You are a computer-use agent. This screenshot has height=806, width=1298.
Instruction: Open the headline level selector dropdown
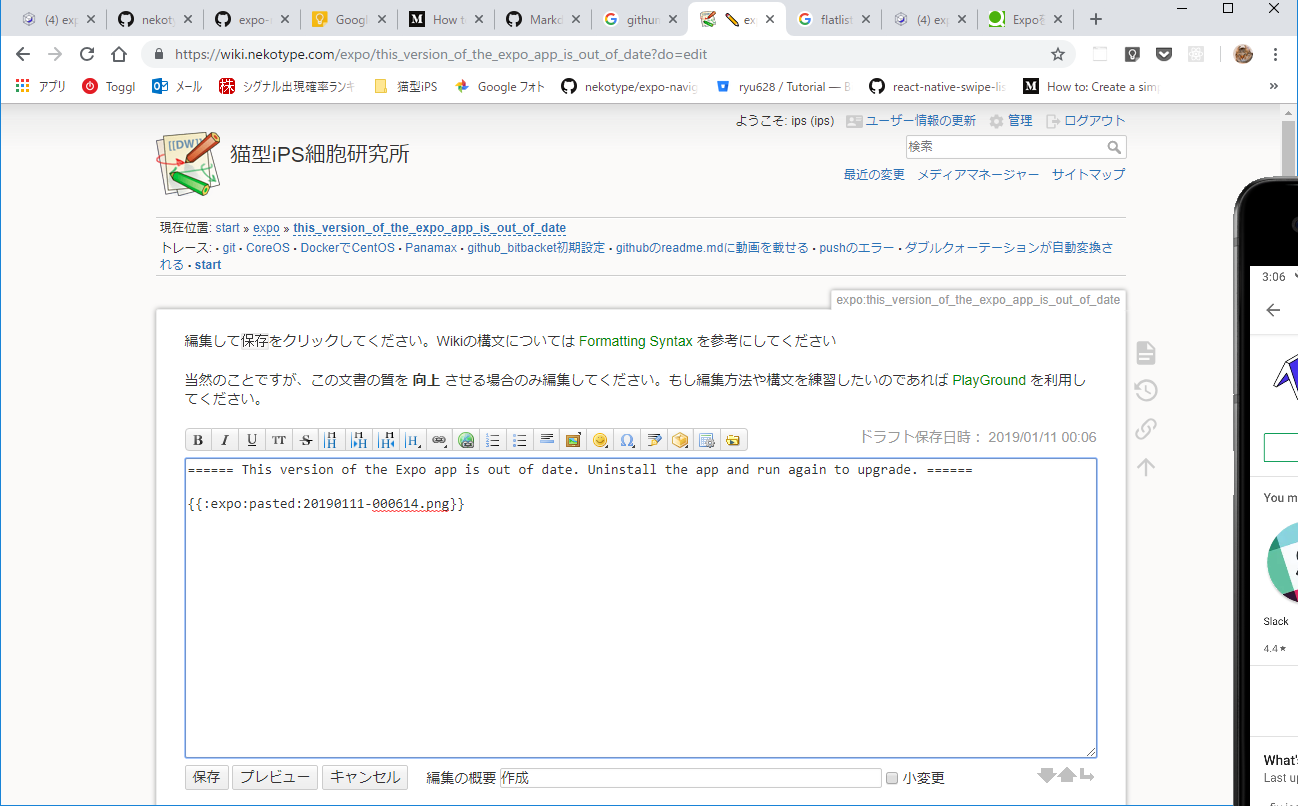click(412, 439)
